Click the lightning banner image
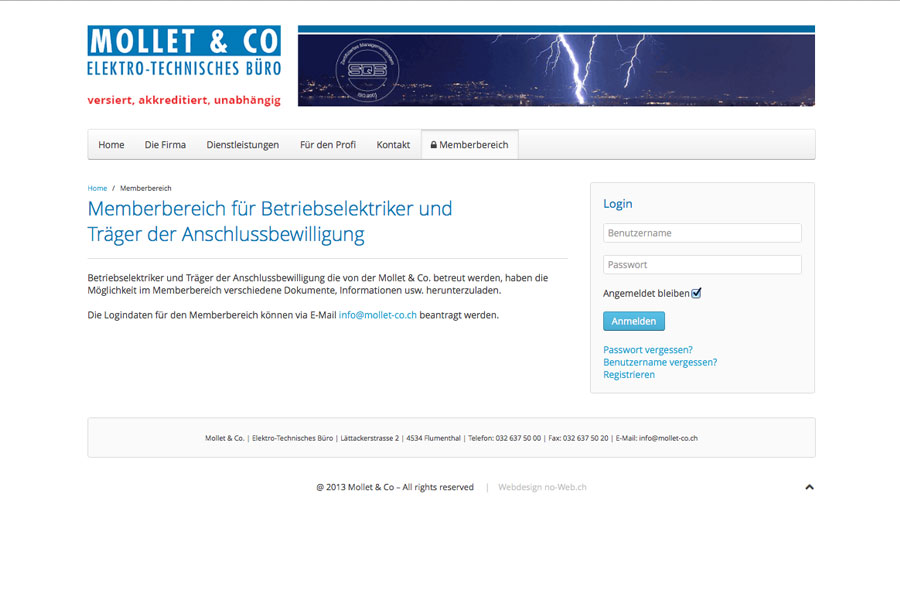Image resolution: width=900 pixels, height=600 pixels. 556,67
